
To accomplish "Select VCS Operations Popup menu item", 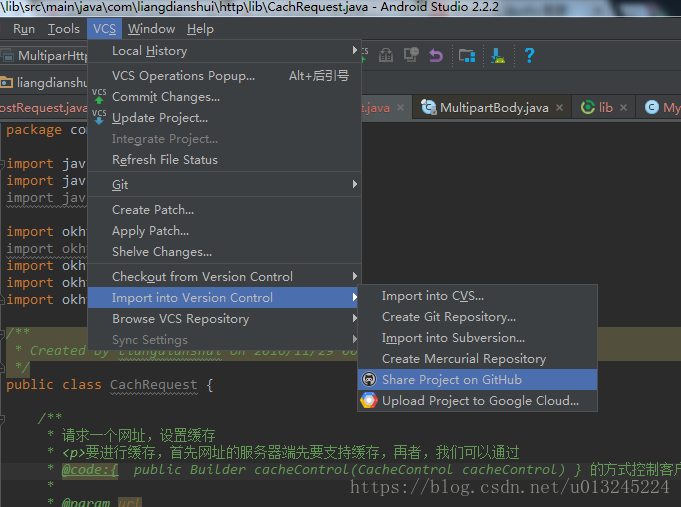I will click(x=225, y=76).
